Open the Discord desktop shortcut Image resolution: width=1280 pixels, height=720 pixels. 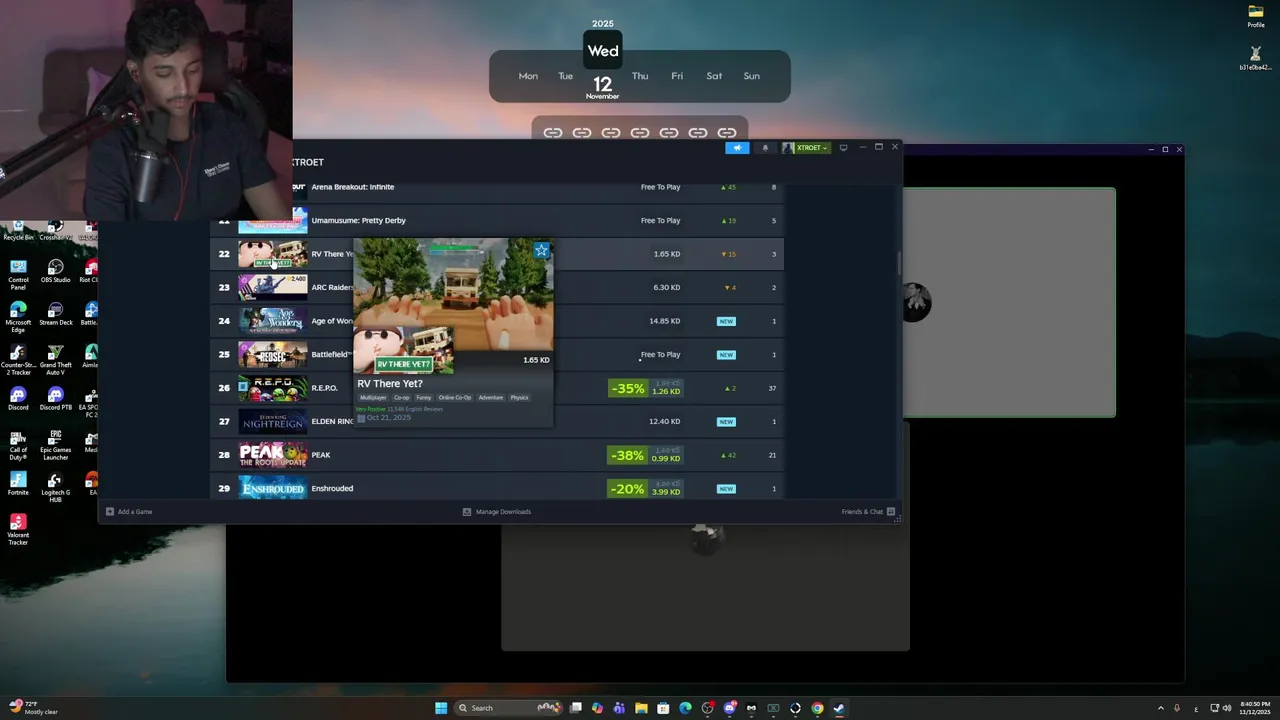tap(18, 399)
